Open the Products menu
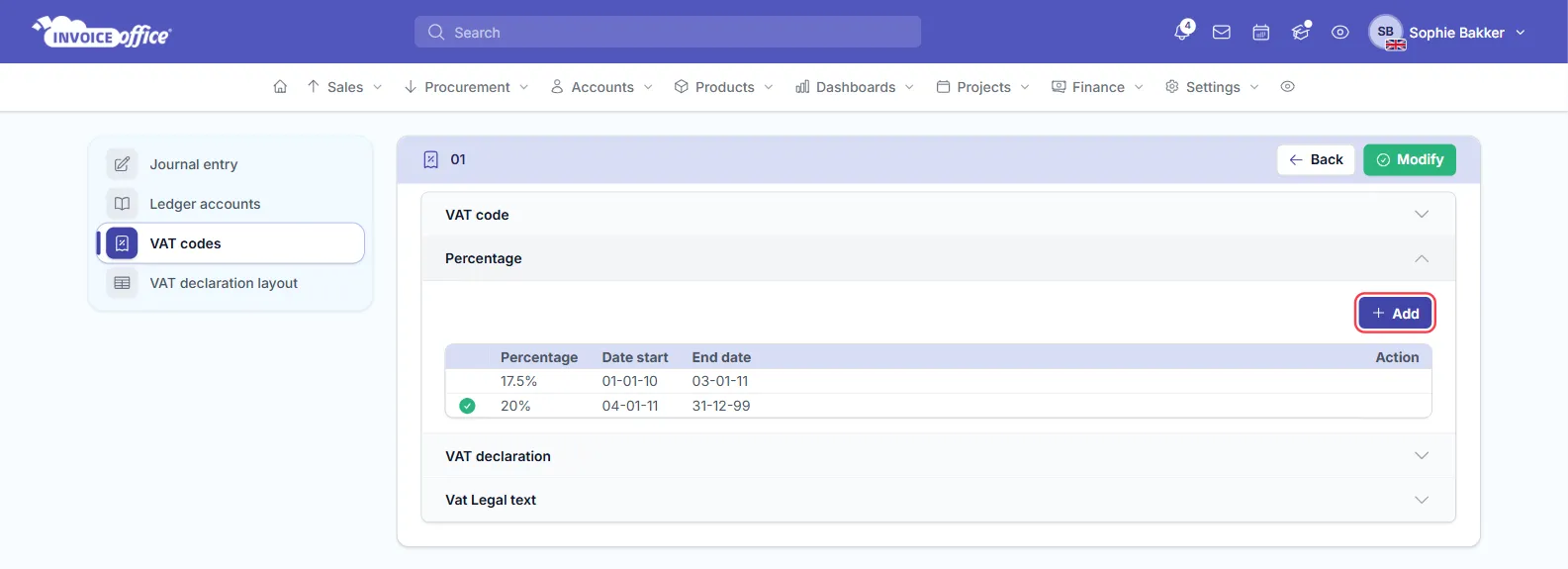 (x=724, y=87)
